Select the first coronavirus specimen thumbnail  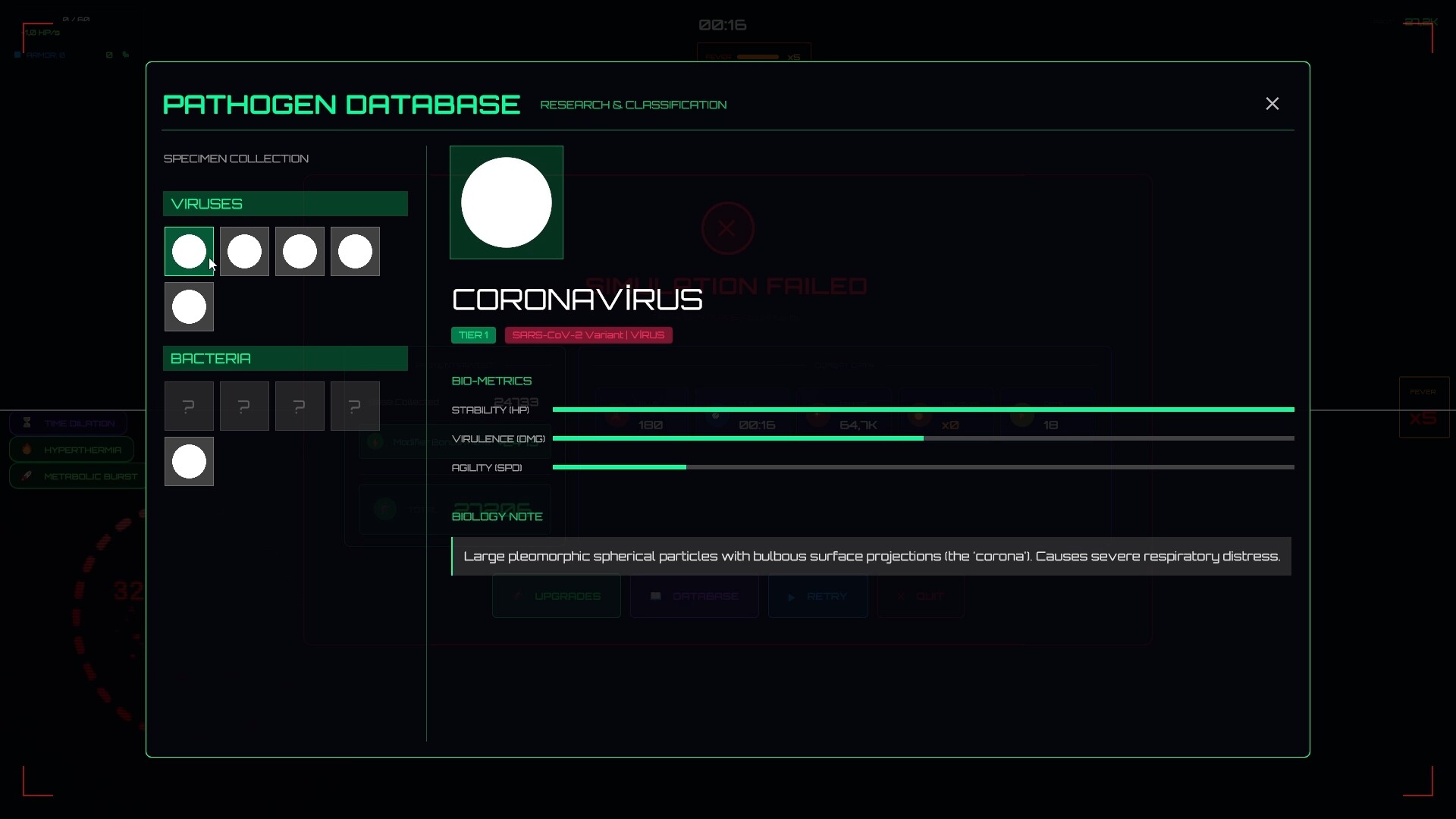189,251
